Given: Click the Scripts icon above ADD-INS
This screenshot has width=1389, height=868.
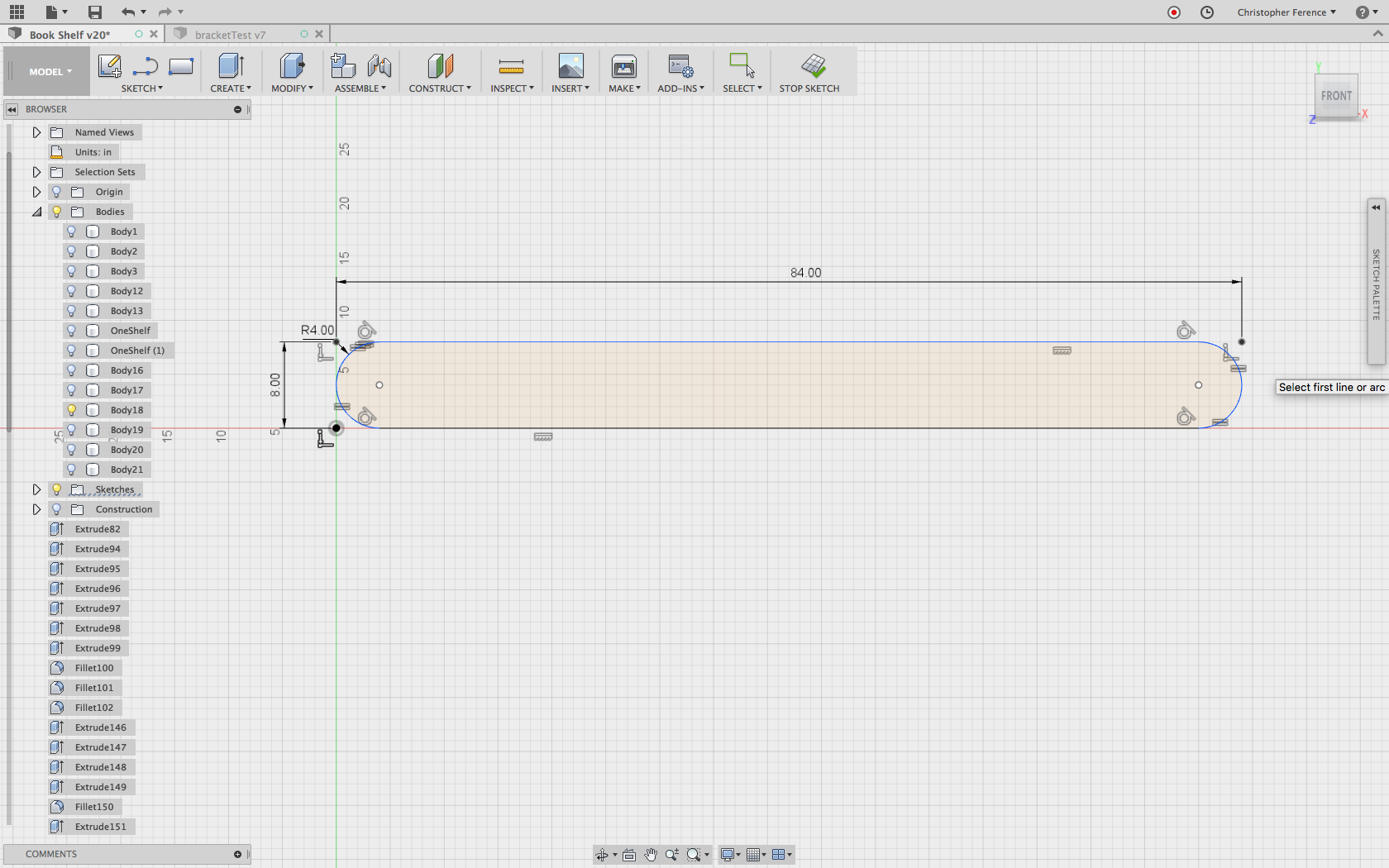Looking at the screenshot, I should pos(680,65).
